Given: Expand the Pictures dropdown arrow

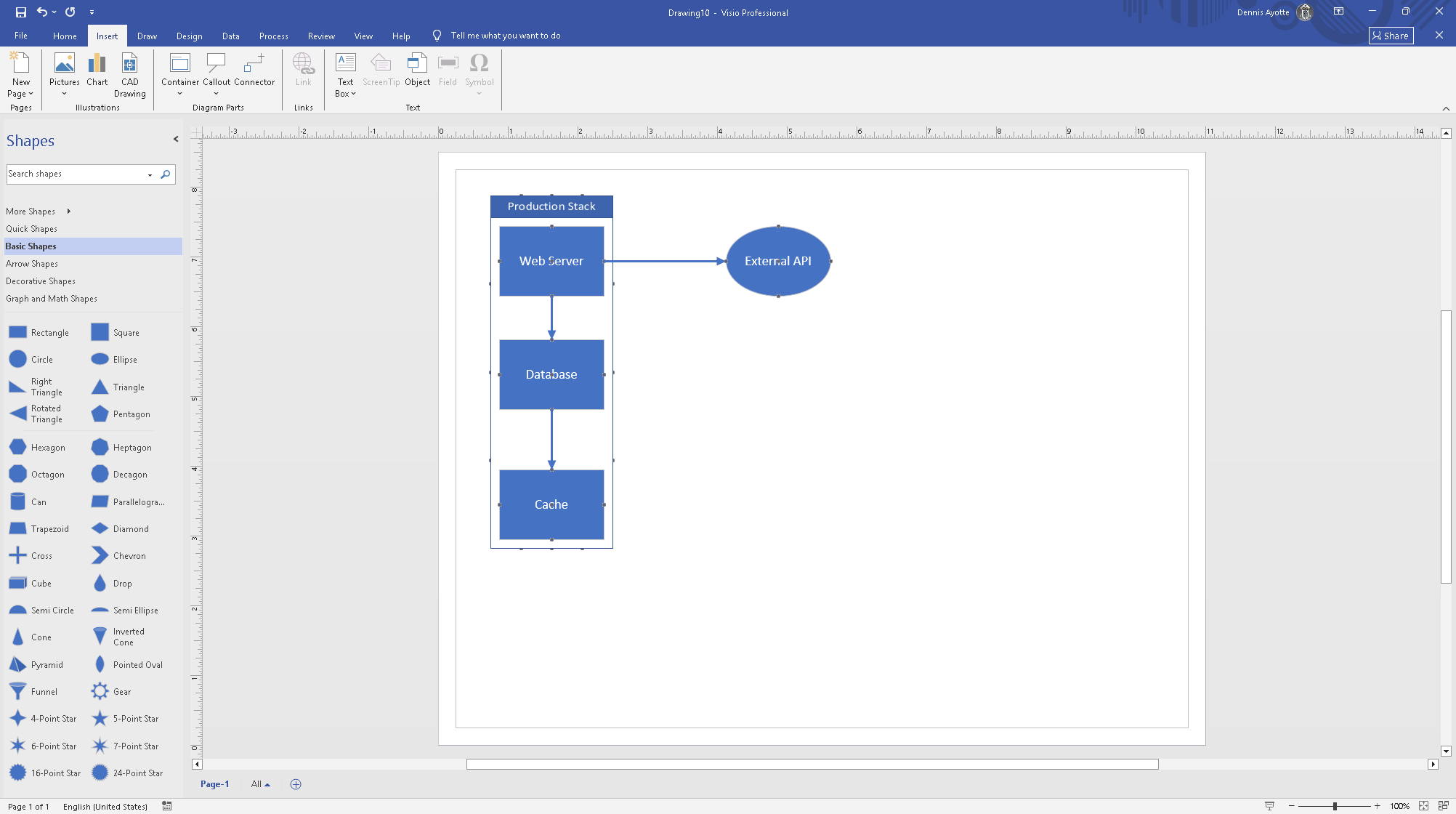Looking at the screenshot, I should point(64,94).
